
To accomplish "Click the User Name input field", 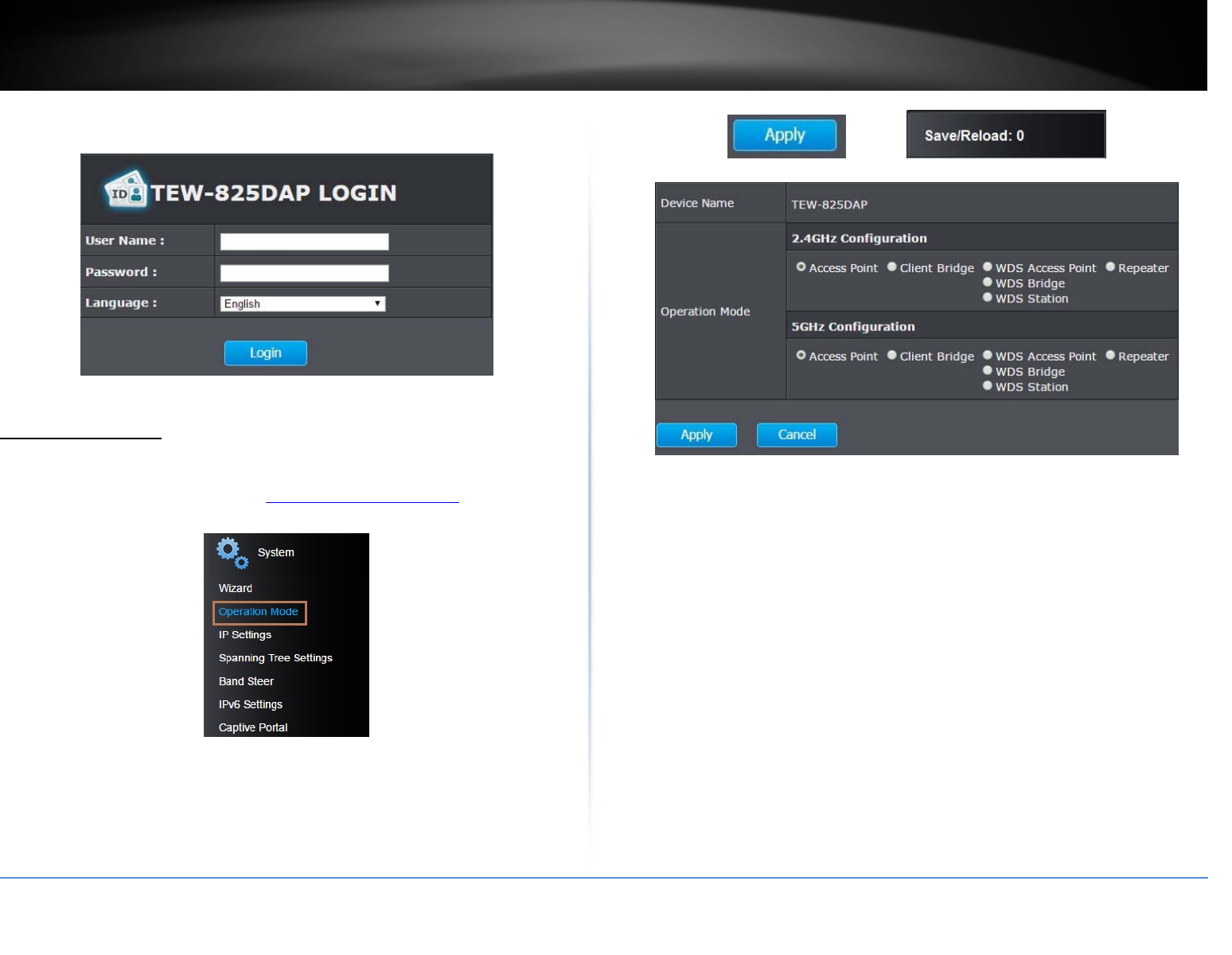I will pyautogui.click(x=304, y=242).
